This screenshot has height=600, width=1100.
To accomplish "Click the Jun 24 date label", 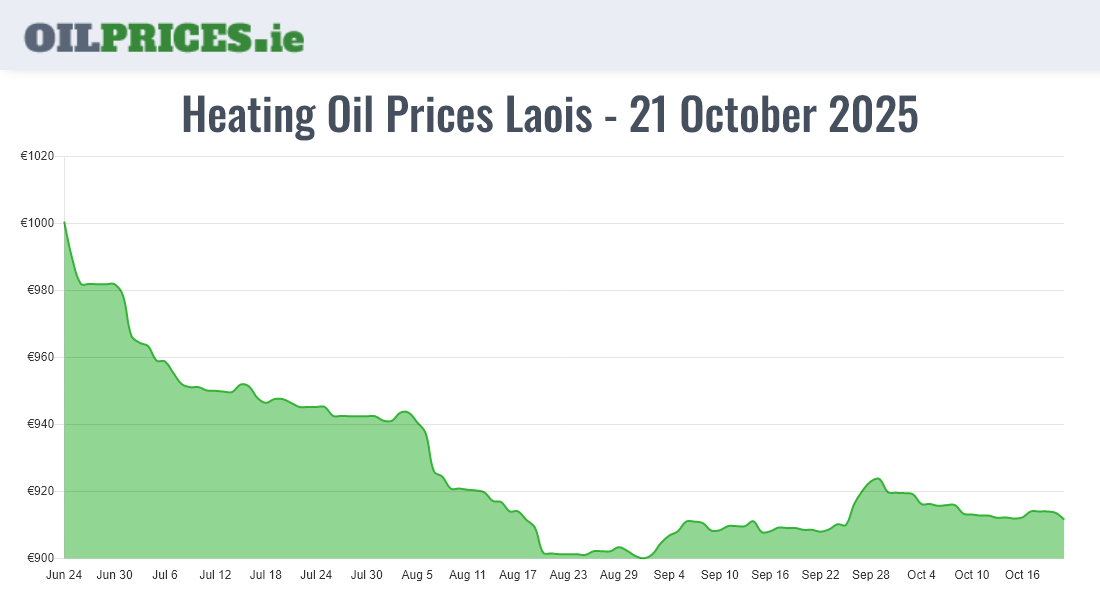I will (x=64, y=575).
